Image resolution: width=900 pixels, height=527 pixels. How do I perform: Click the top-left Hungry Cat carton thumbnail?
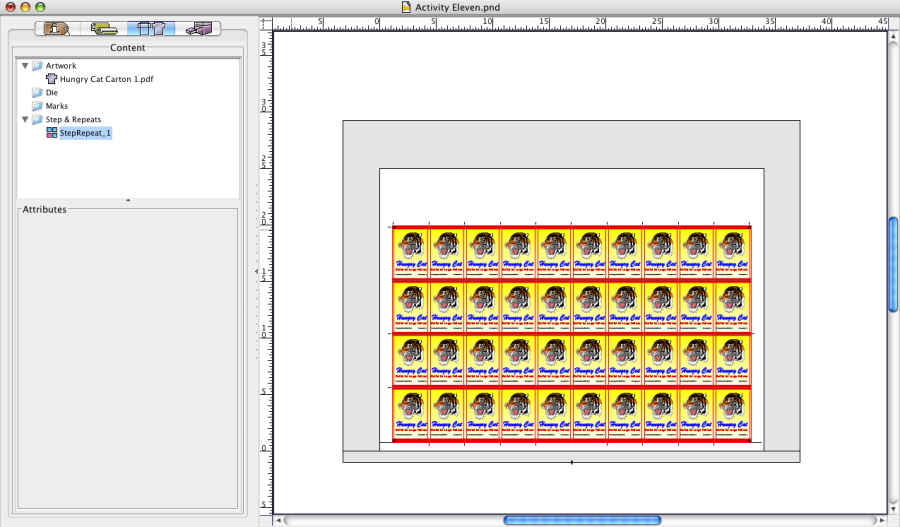click(x=411, y=253)
